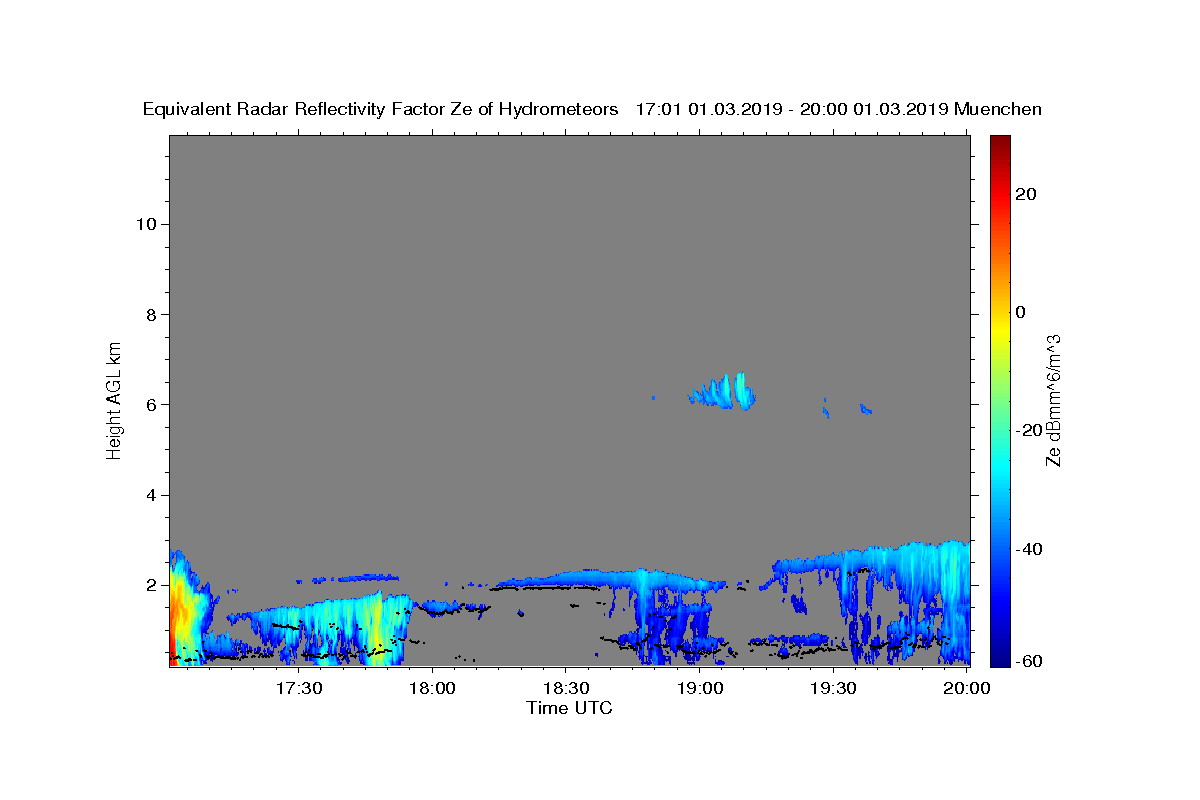Click the 17:30 time tick label
The width and height of the screenshot is (1200, 800).
coord(299,688)
